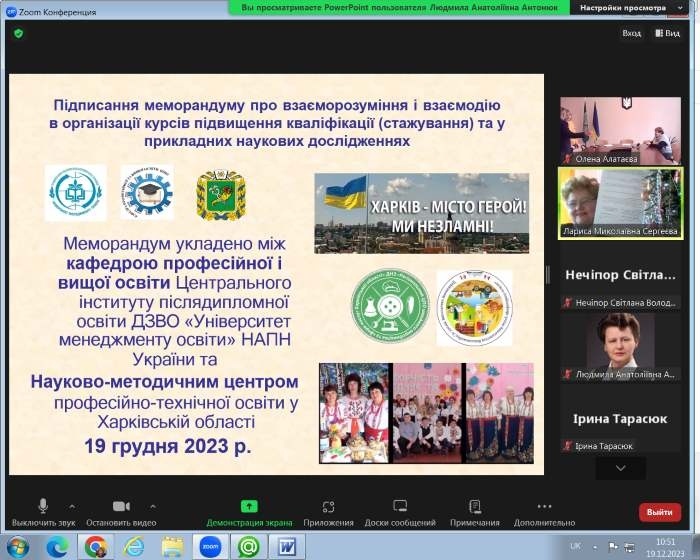The width and height of the screenshot is (700, 560).
Task: Click the red Выйти leave button
Action: [x=659, y=511]
